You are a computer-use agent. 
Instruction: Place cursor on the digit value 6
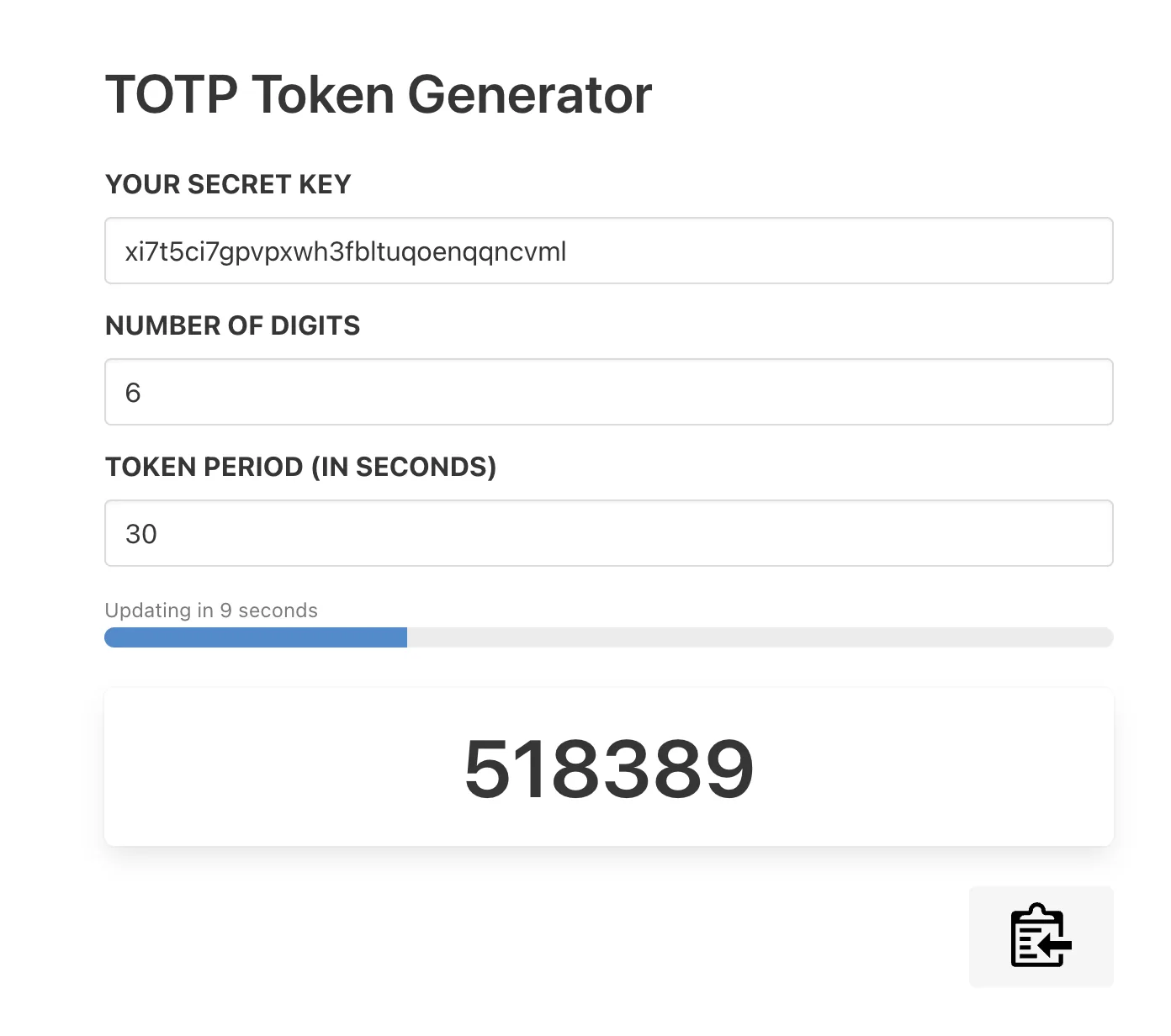click(x=133, y=393)
